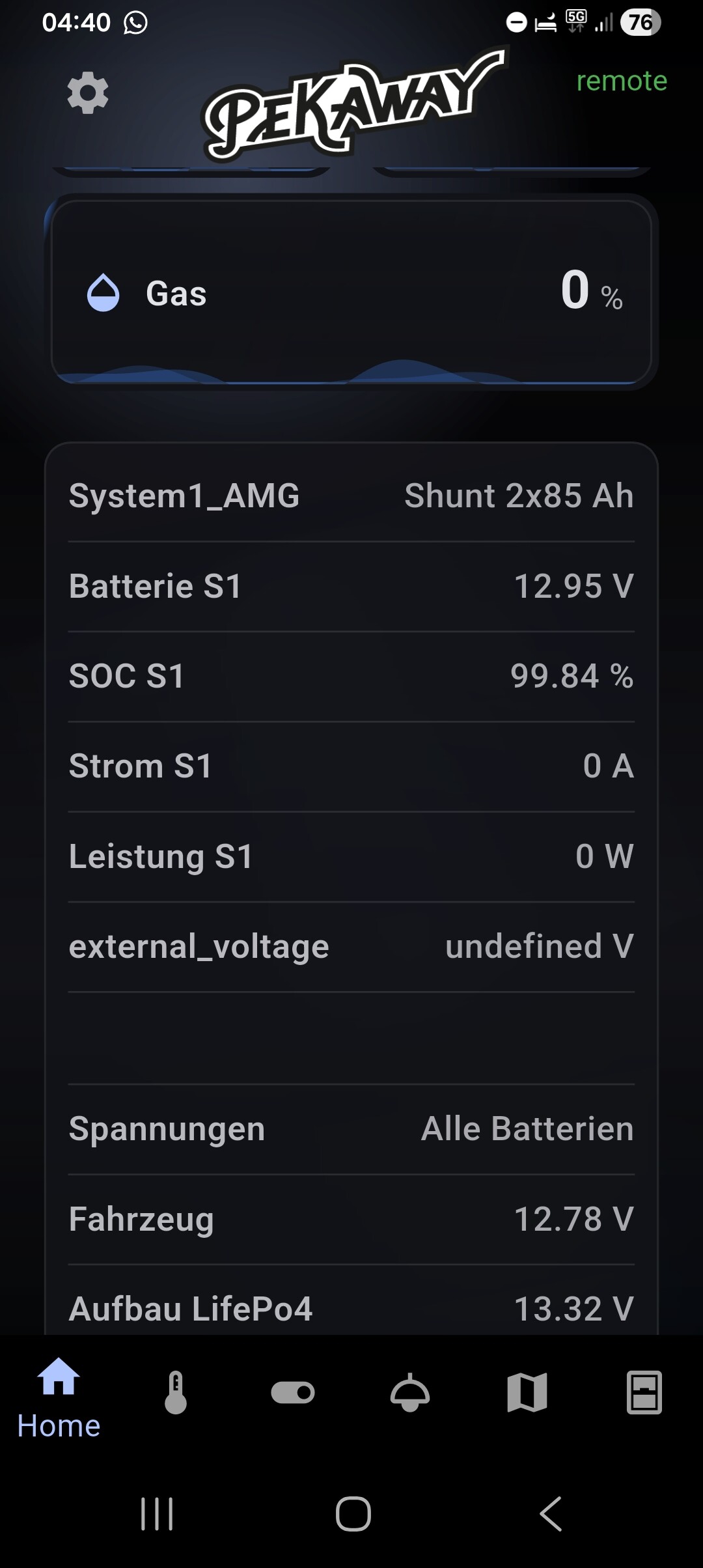
Task: Select the Strom S1 current row
Action: coord(351,766)
